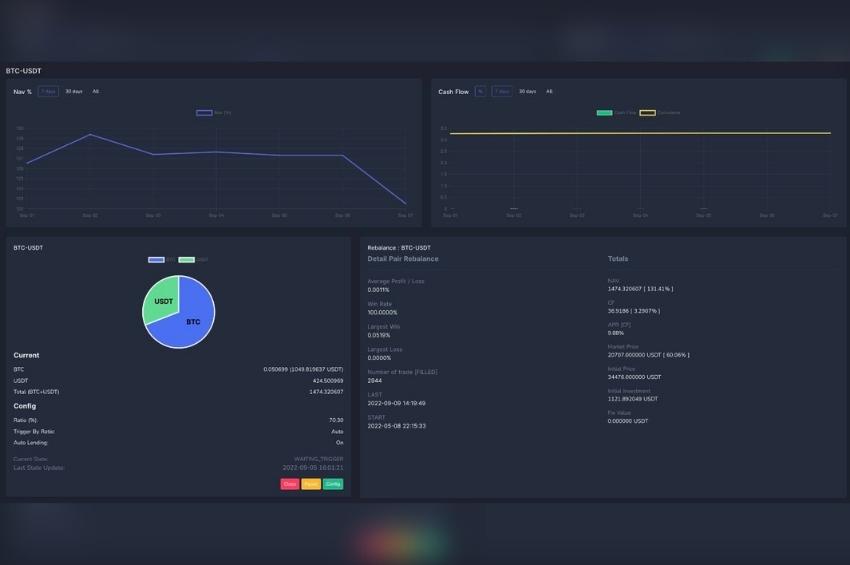Toggle the Nav (%) legend series
Image resolution: width=850 pixels, height=565 pixels.
pos(214,113)
